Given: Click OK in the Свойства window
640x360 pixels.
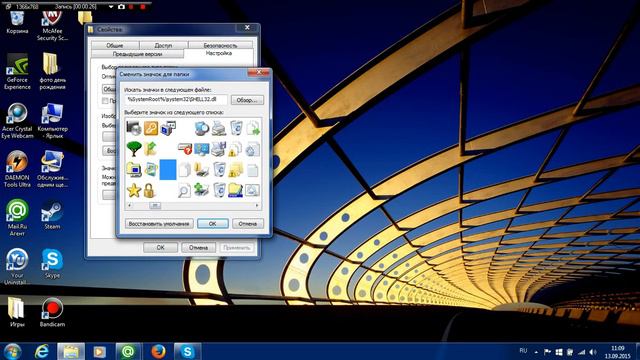Looking at the screenshot, I should 160,247.
